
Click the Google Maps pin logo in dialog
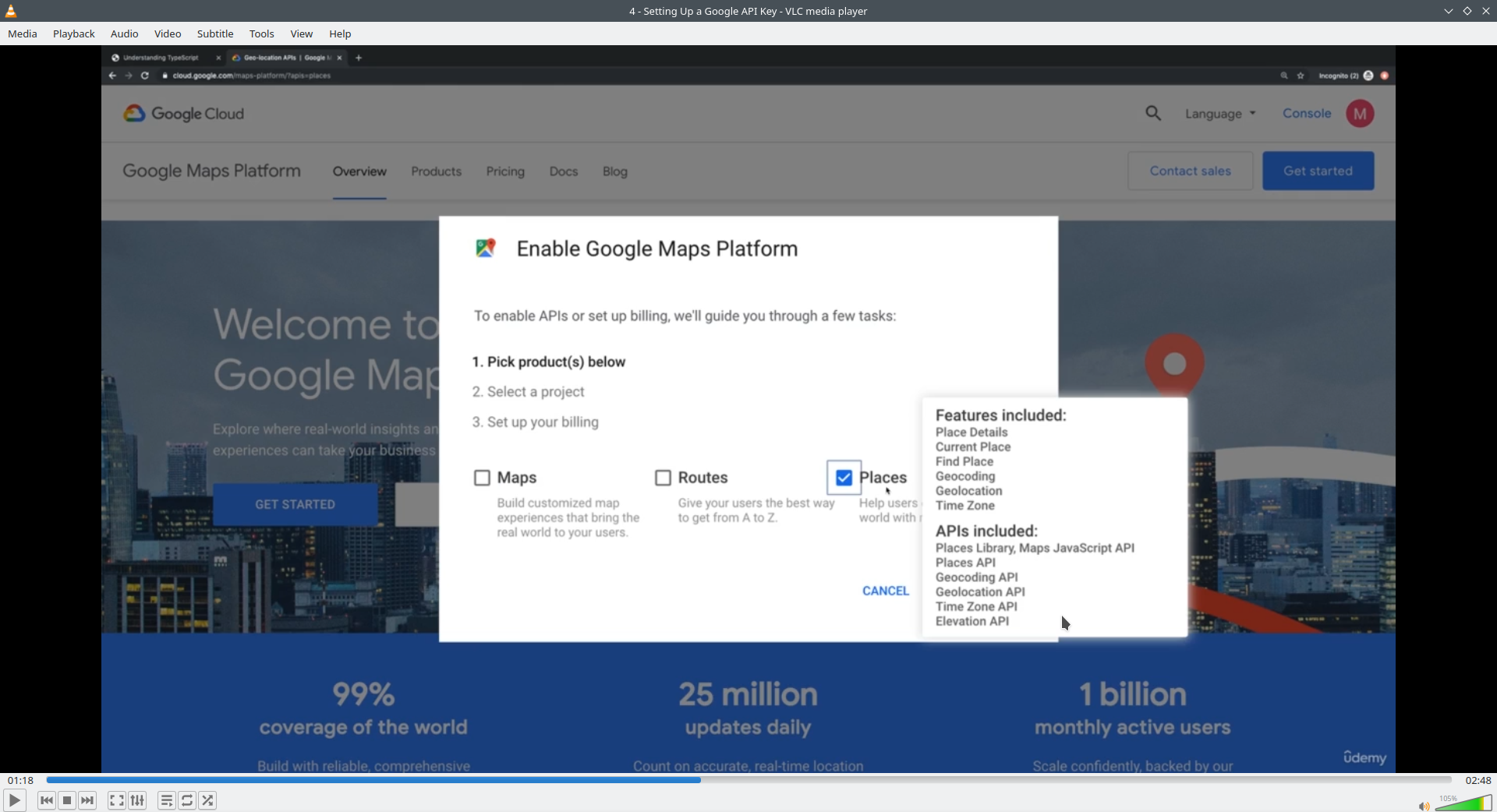point(486,248)
